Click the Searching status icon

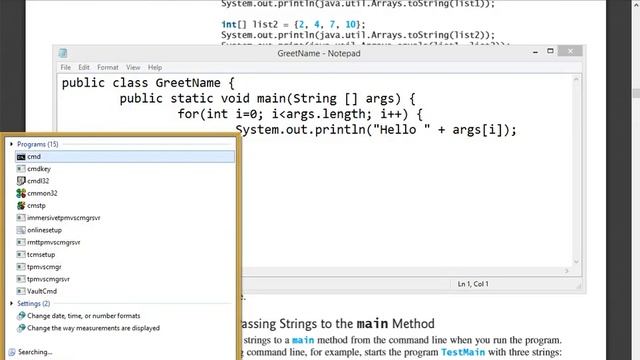(12, 352)
